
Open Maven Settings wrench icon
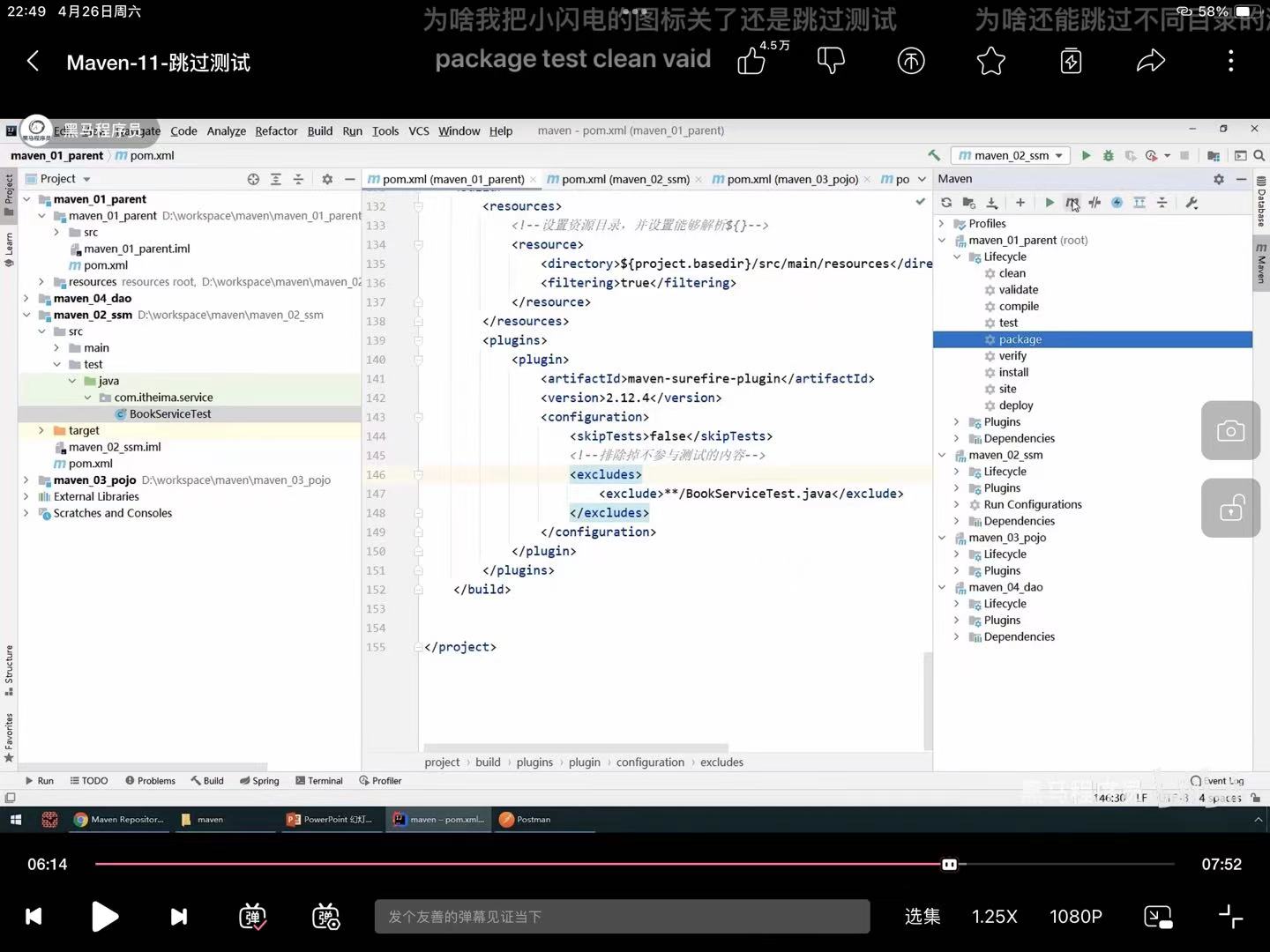[1192, 203]
